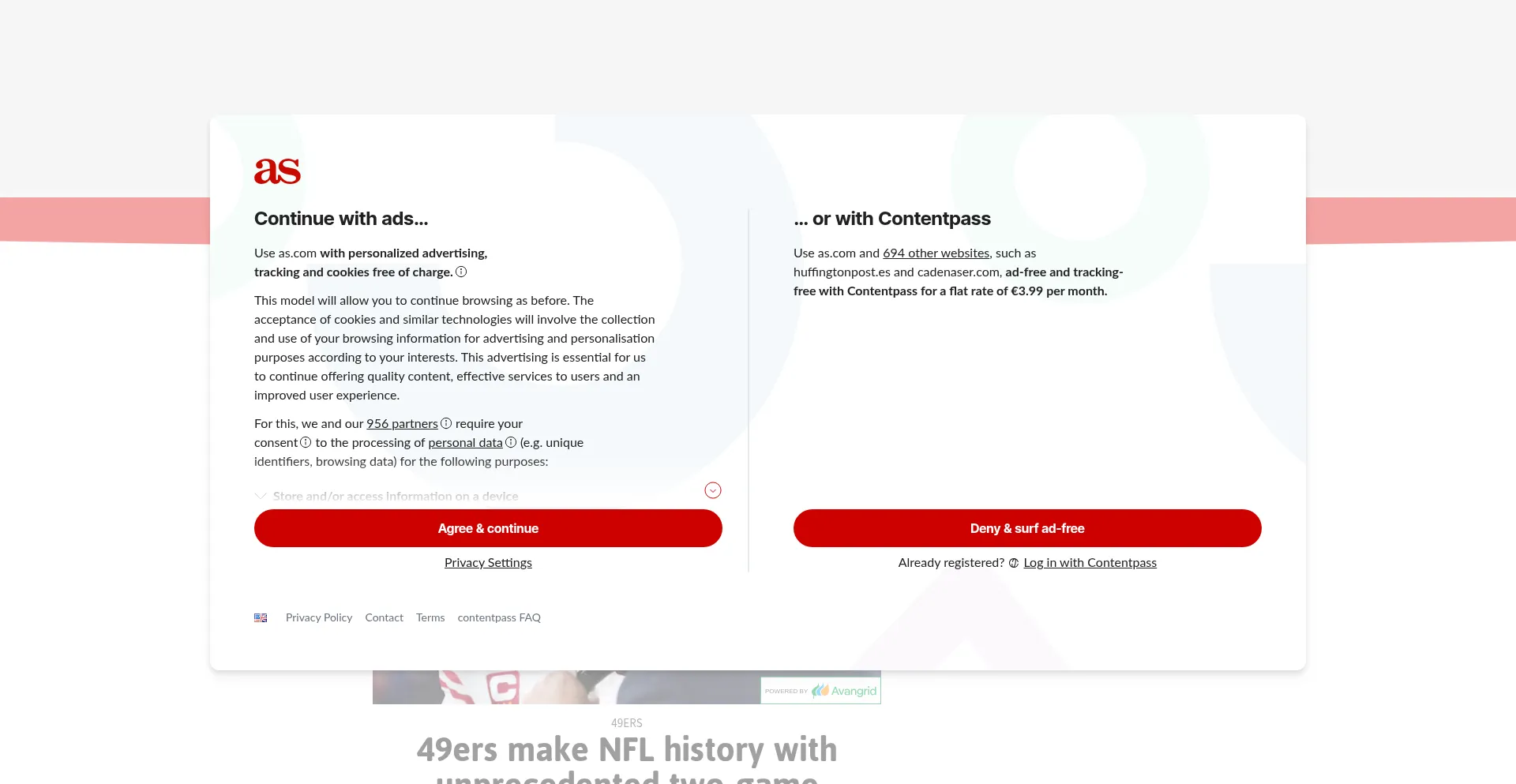Viewport: 1516px width, 784px height.
Task: Expand 'Store and/or access information on a device'
Action: point(395,497)
